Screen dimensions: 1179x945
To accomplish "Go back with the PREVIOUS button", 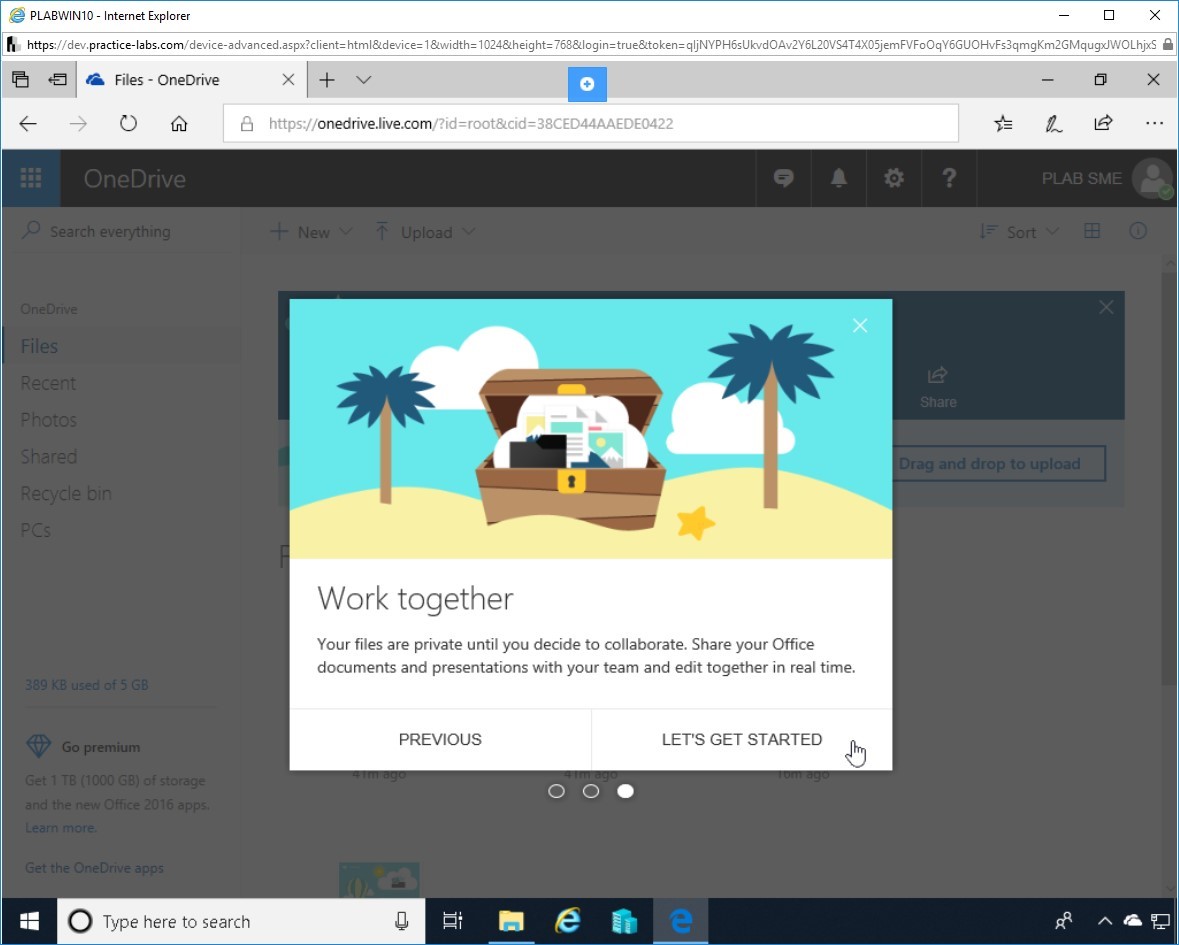I will pyautogui.click(x=440, y=739).
